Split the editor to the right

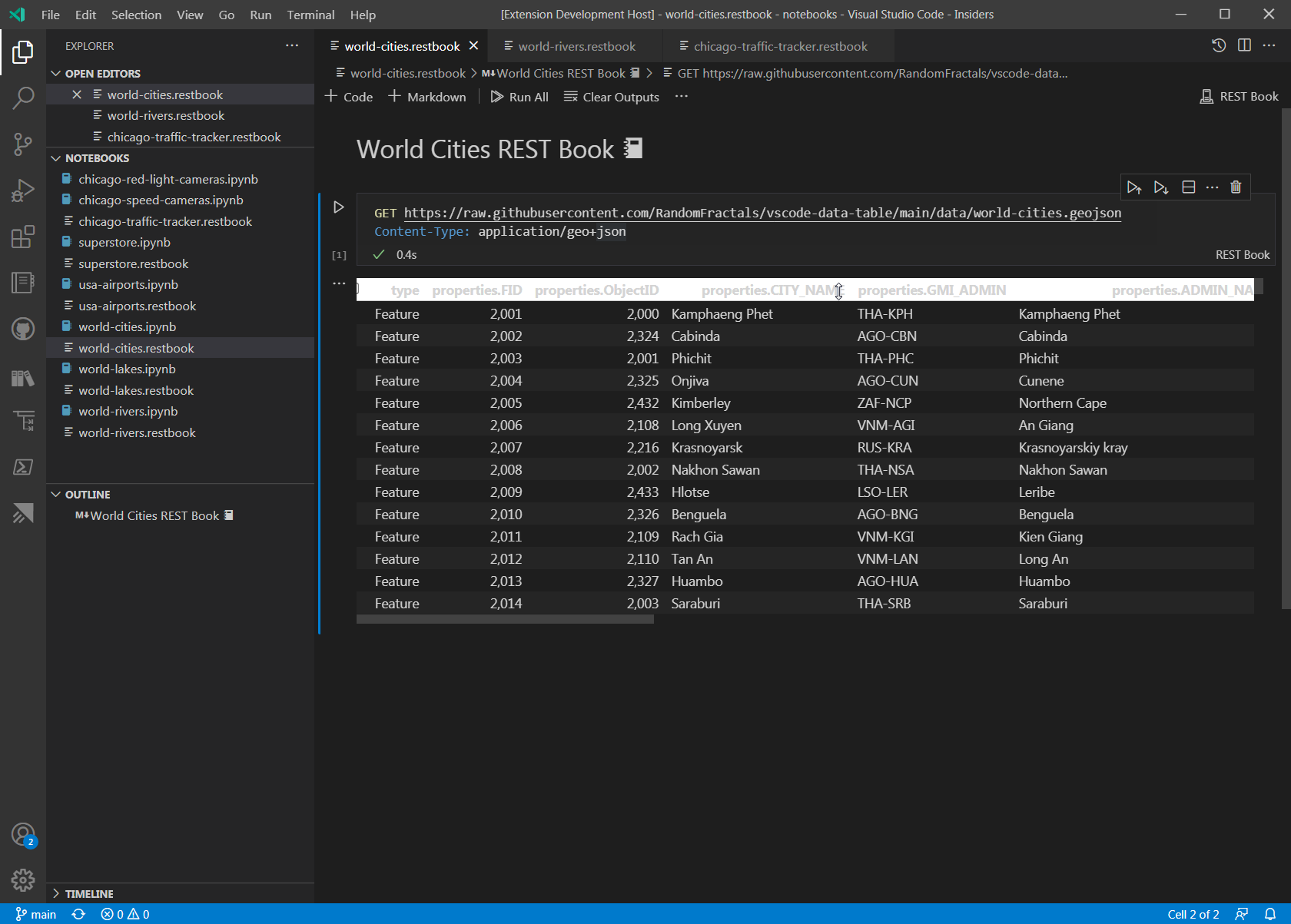click(x=1244, y=45)
